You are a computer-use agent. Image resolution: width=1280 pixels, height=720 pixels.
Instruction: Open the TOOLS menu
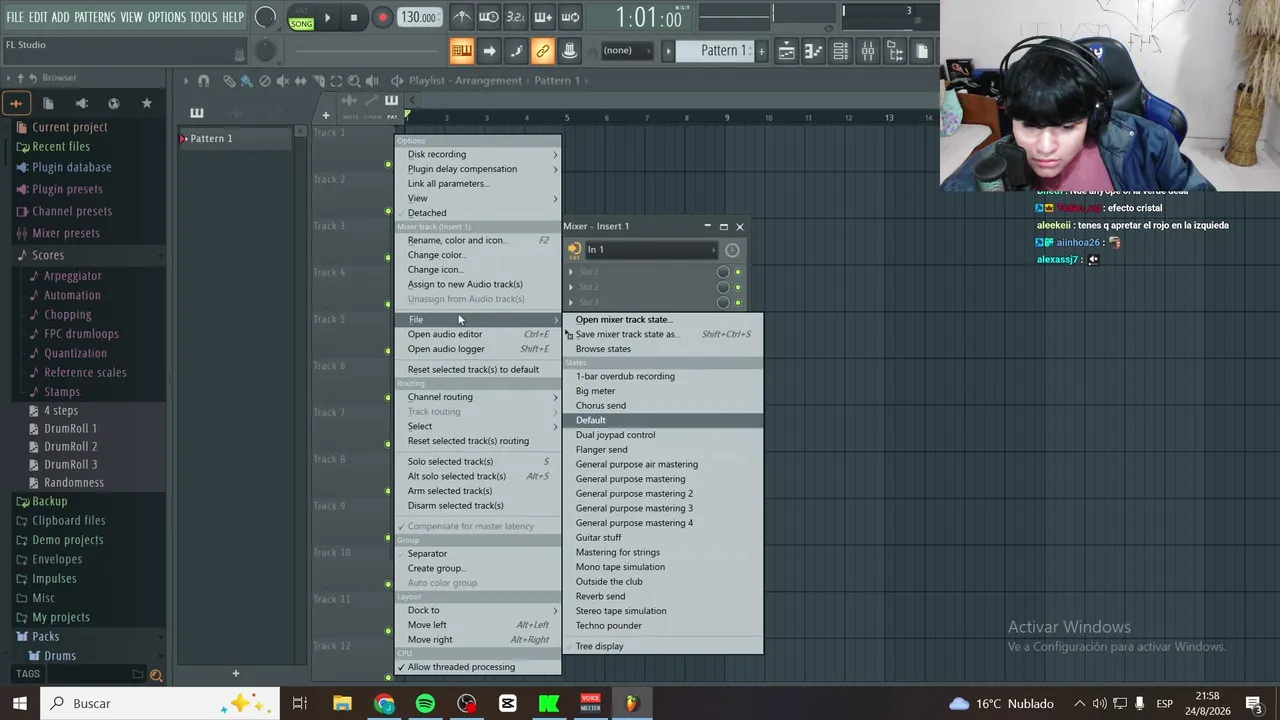tap(203, 17)
